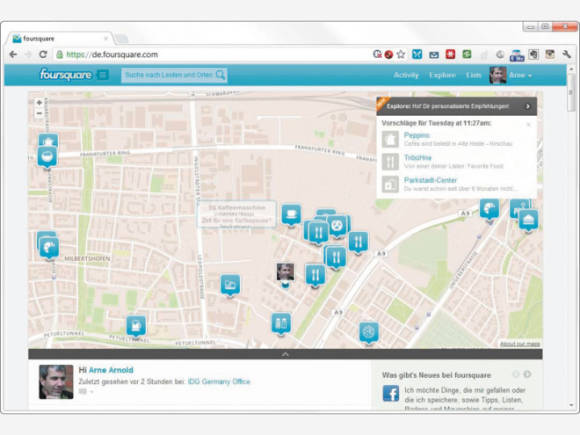The height and width of the screenshot is (435, 580).
Task: Show next foursquare news item
Action: pyautogui.click(x=527, y=374)
